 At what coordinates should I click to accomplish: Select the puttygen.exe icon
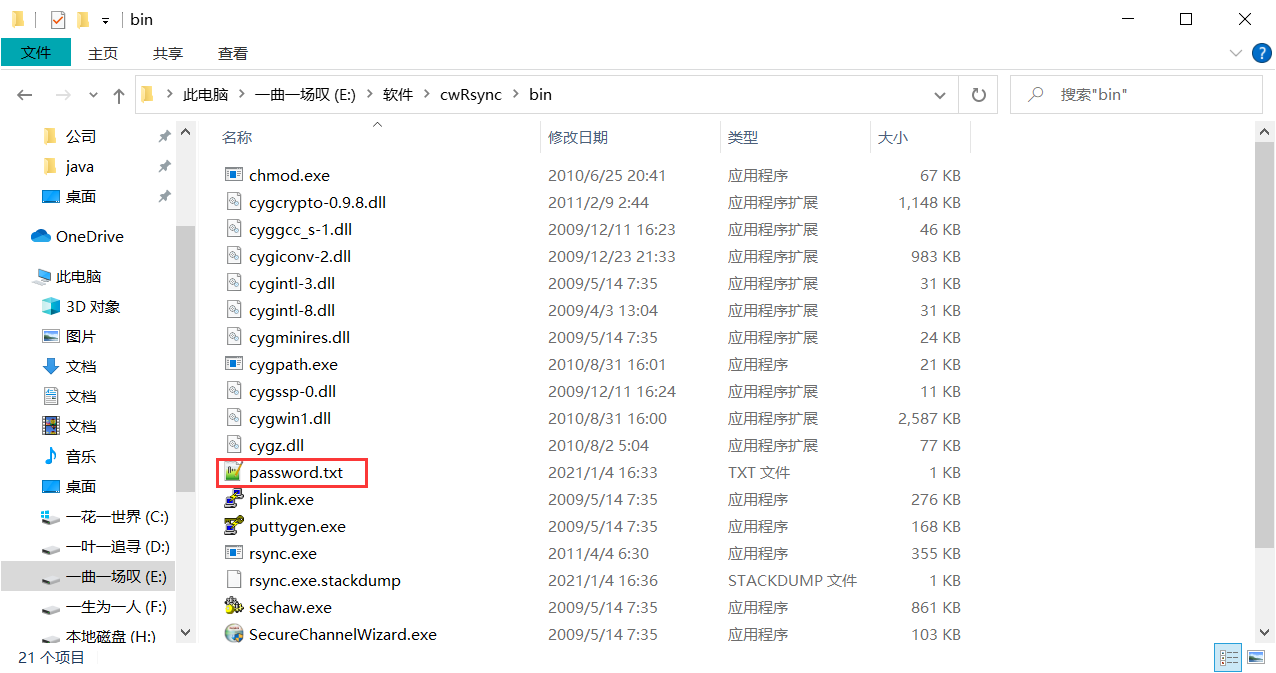tap(233, 526)
